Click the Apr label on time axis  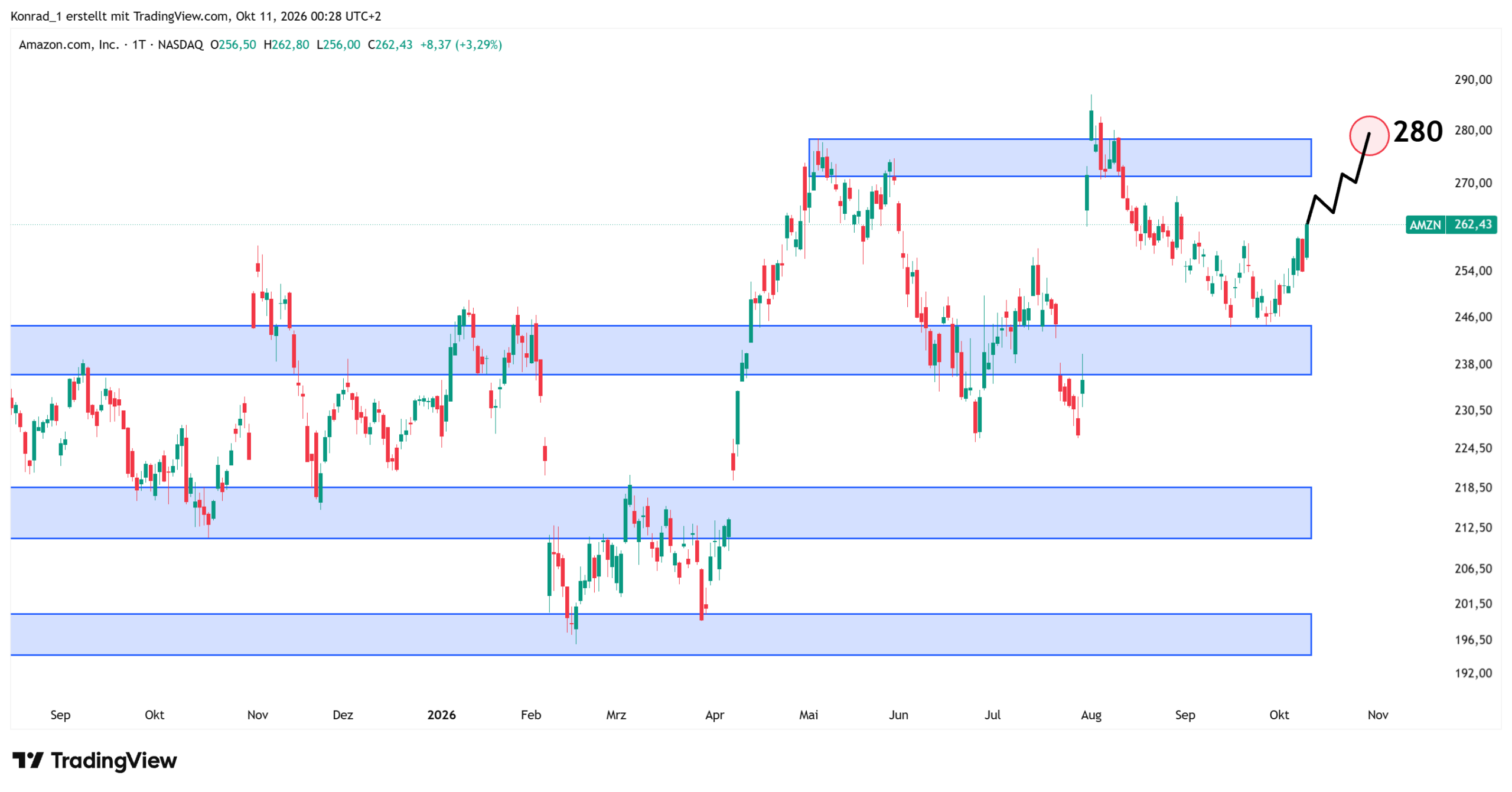pyautogui.click(x=715, y=716)
